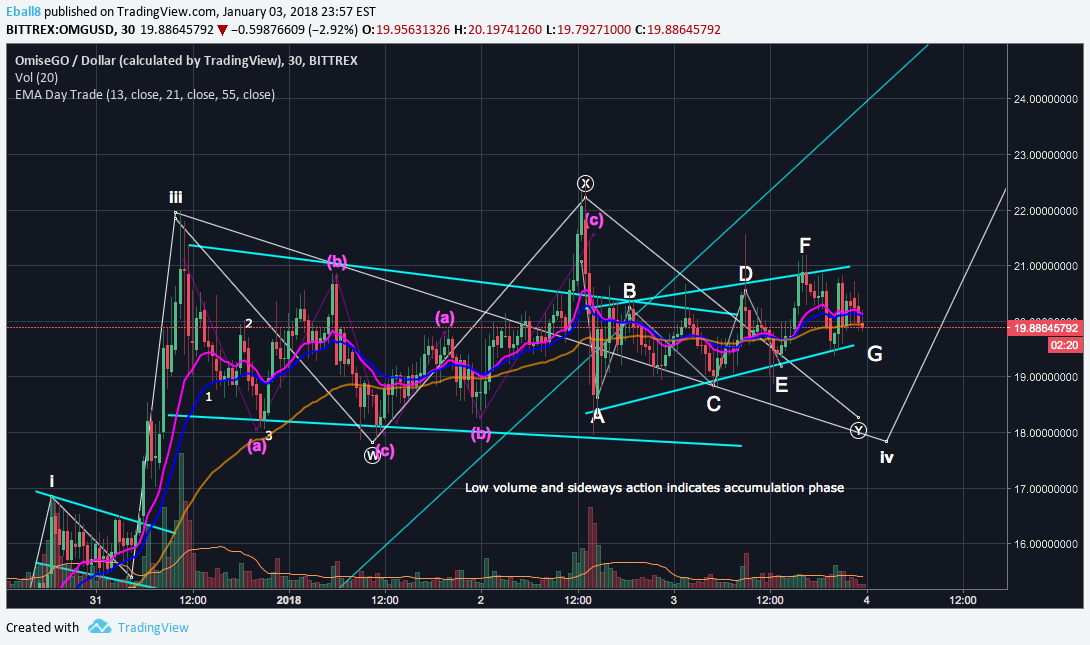Click the circled W wave label
The height and width of the screenshot is (645, 1090).
(373, 455)
